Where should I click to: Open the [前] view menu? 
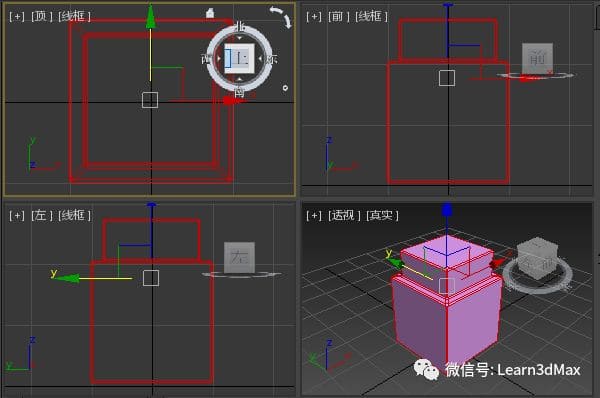coord(339,16)
